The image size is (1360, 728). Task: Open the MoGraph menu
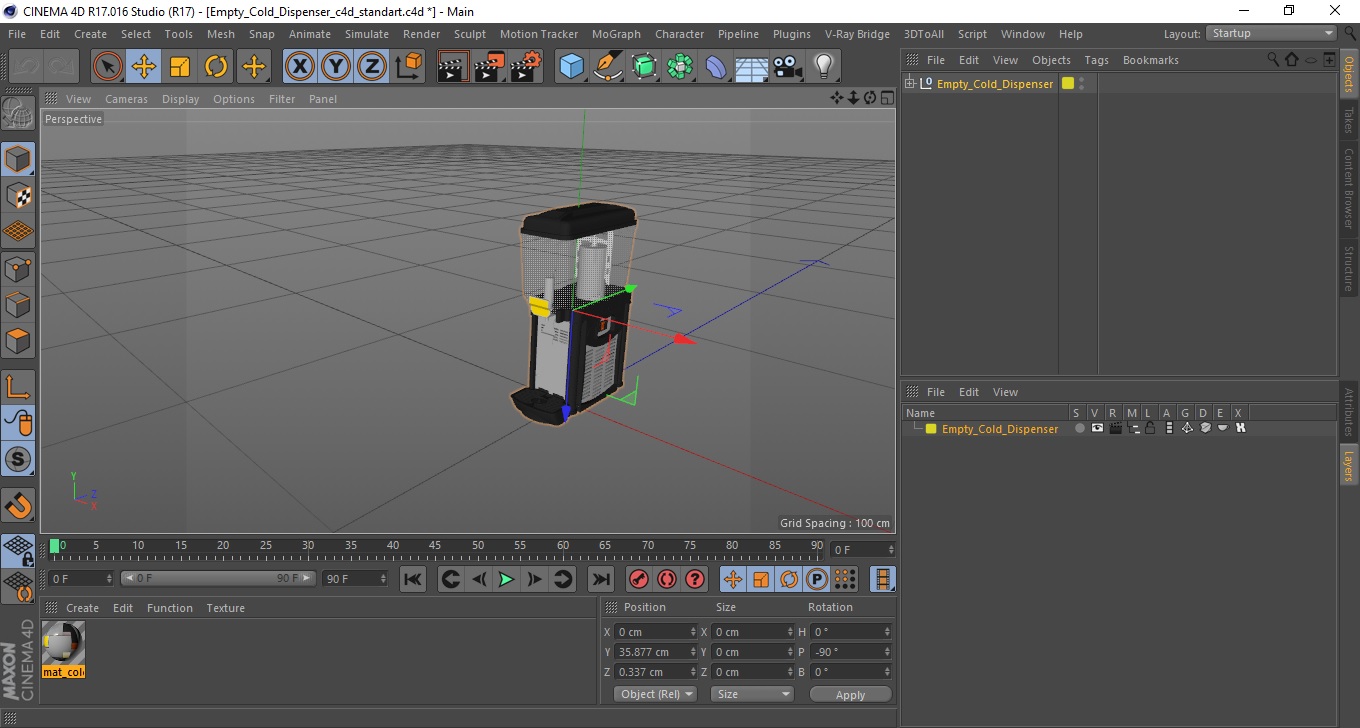point(616,34)
